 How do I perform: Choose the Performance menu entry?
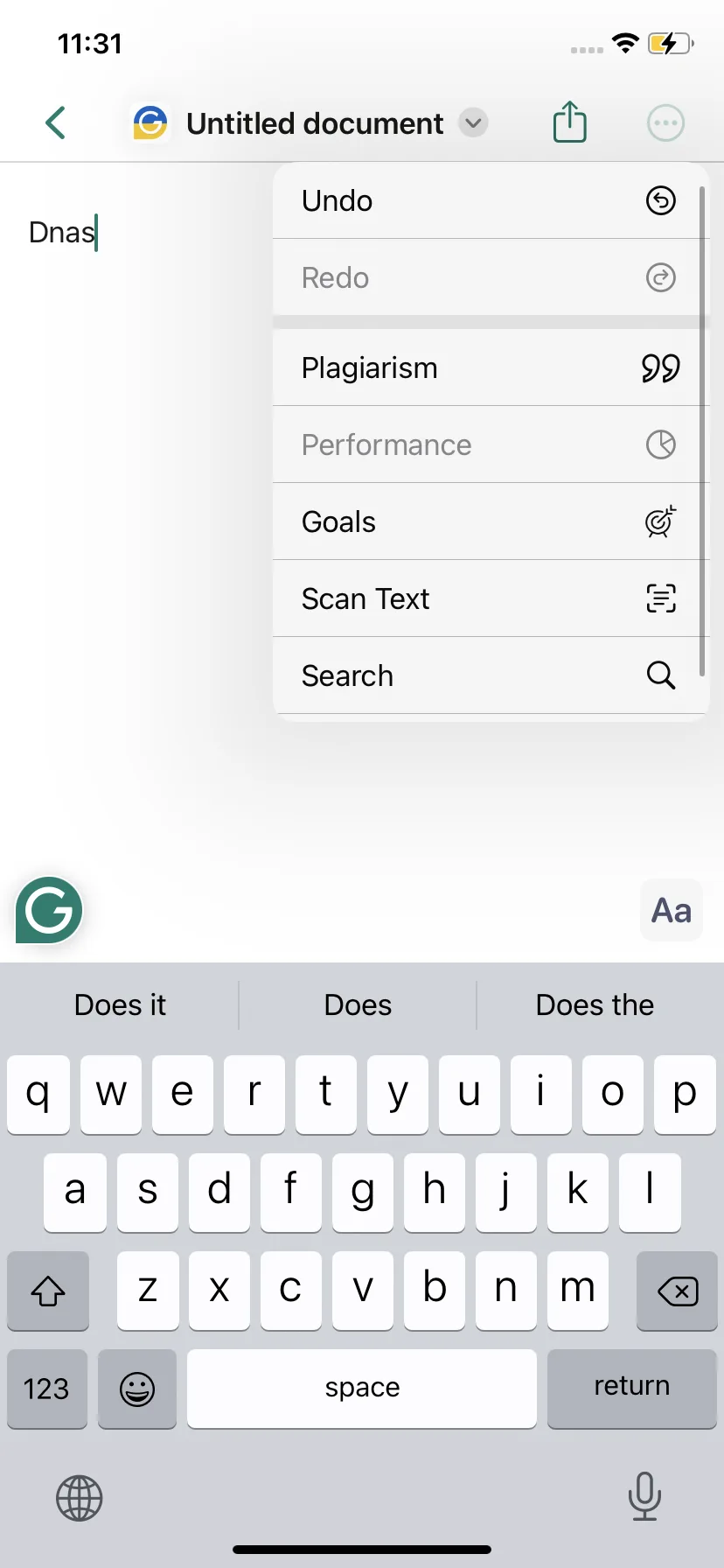[x=491, y=444]
